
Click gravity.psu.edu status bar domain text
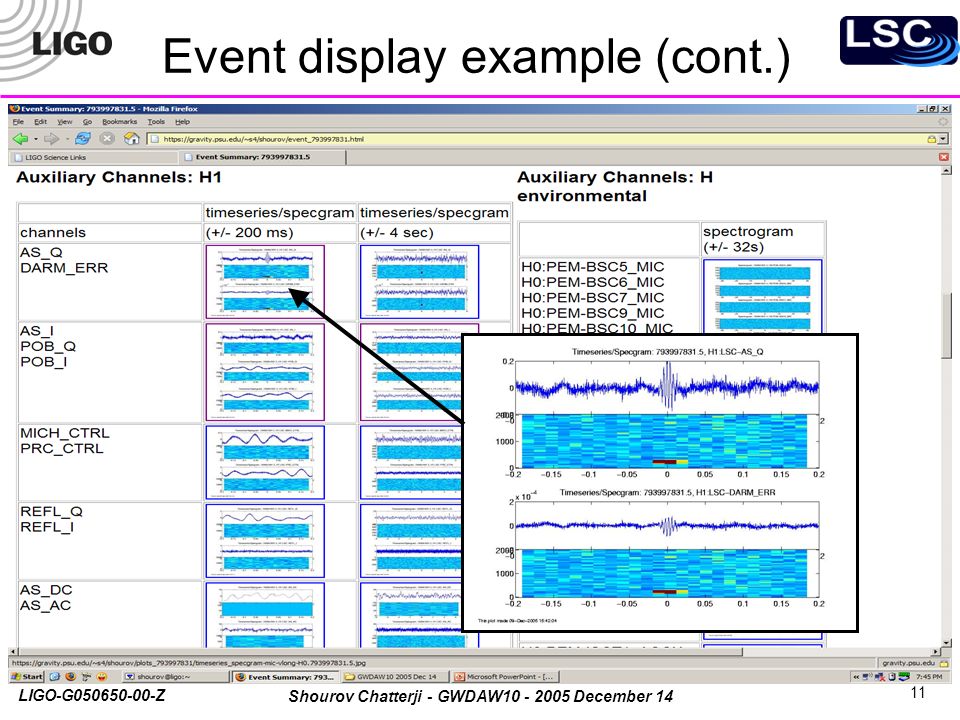(x=909, y=663)
